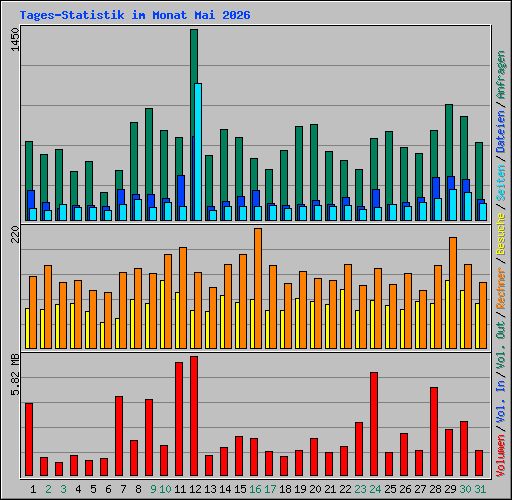
Task: Select the yellow Besuche bar for day 29
Action: click(447, 314)
